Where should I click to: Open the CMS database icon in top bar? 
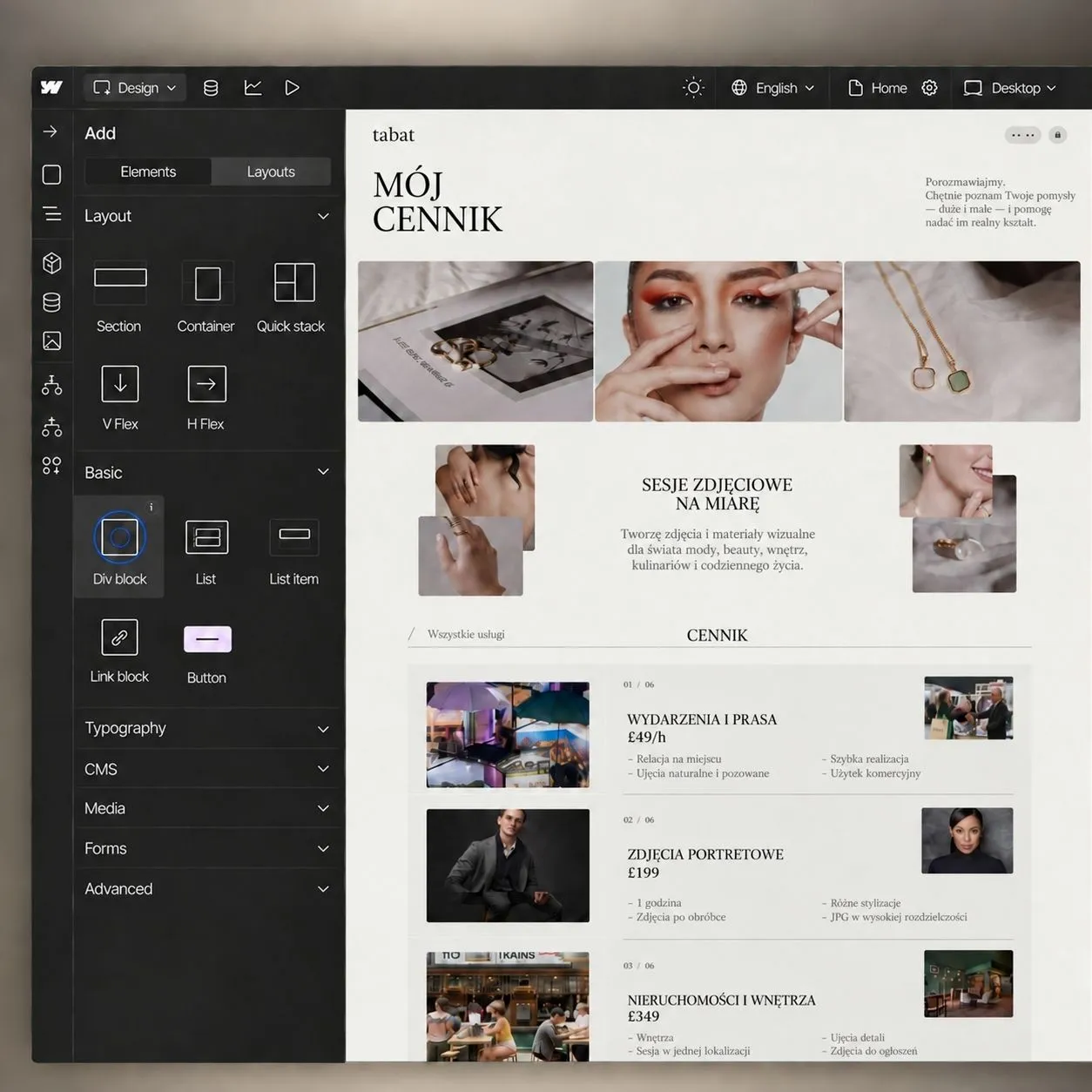click(x=211, y=88)
